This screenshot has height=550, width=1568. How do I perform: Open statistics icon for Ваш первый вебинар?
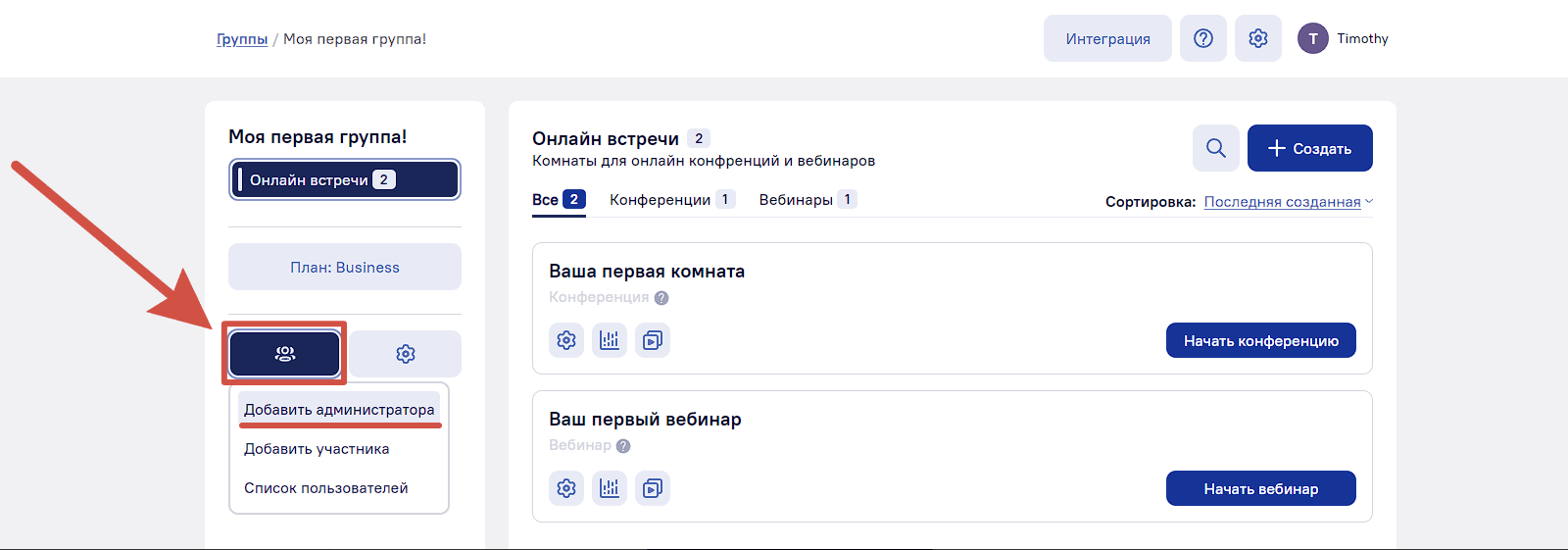[x=610, y=488]
